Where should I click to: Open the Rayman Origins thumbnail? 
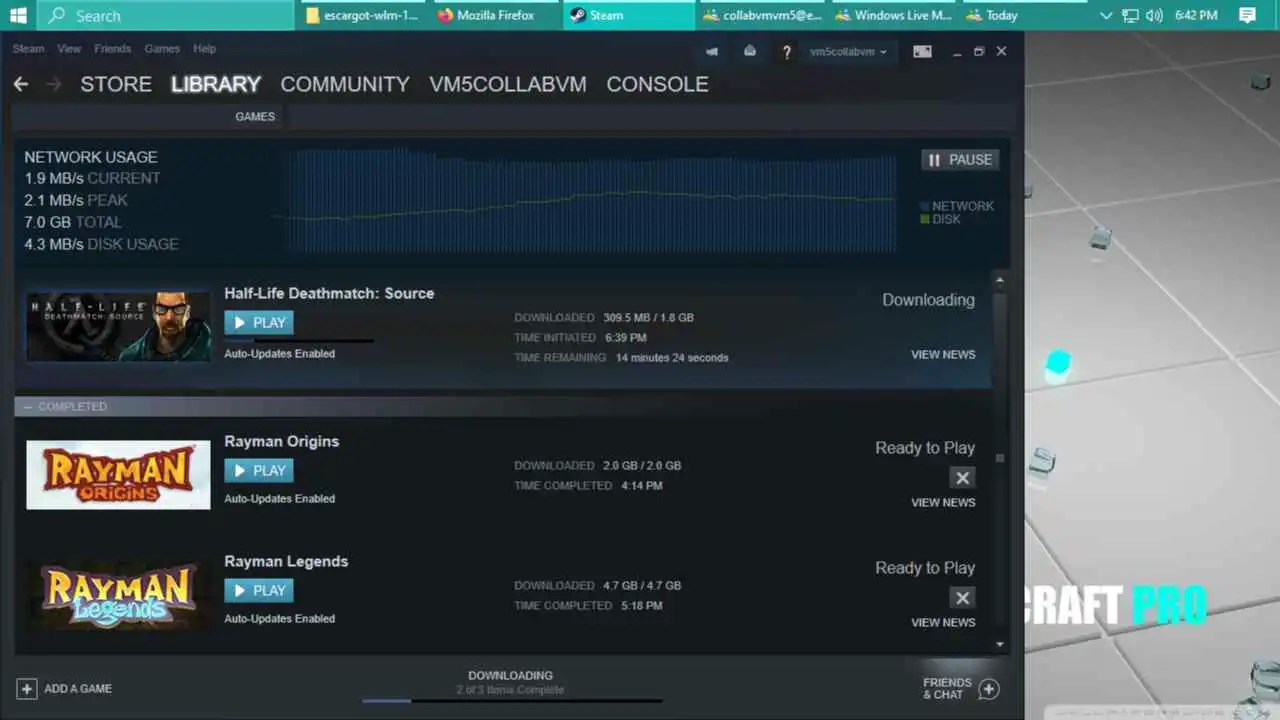pos(118,475)
